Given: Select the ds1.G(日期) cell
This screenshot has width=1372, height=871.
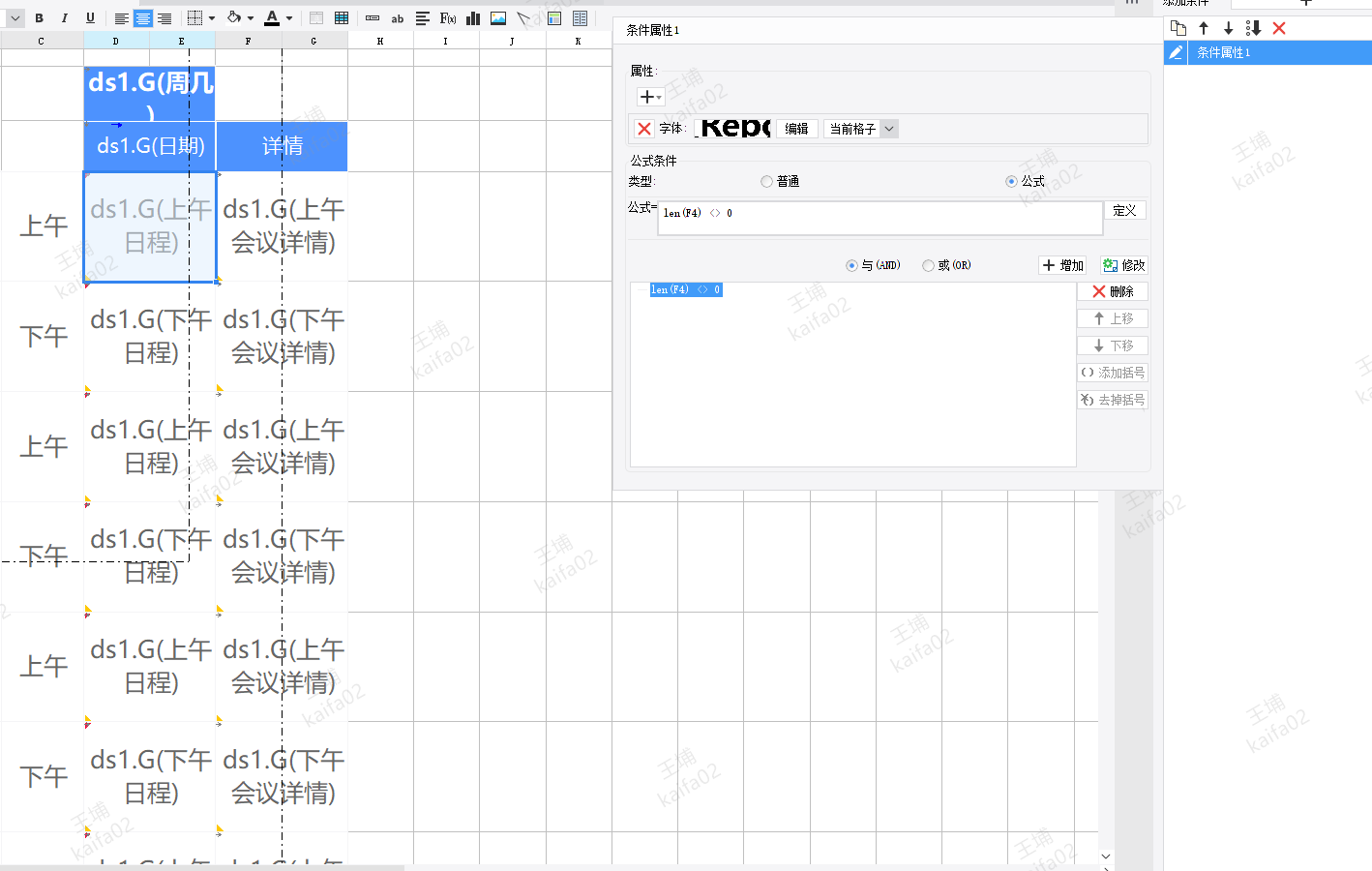Looking at the screenshot, I should coord(150,146).
